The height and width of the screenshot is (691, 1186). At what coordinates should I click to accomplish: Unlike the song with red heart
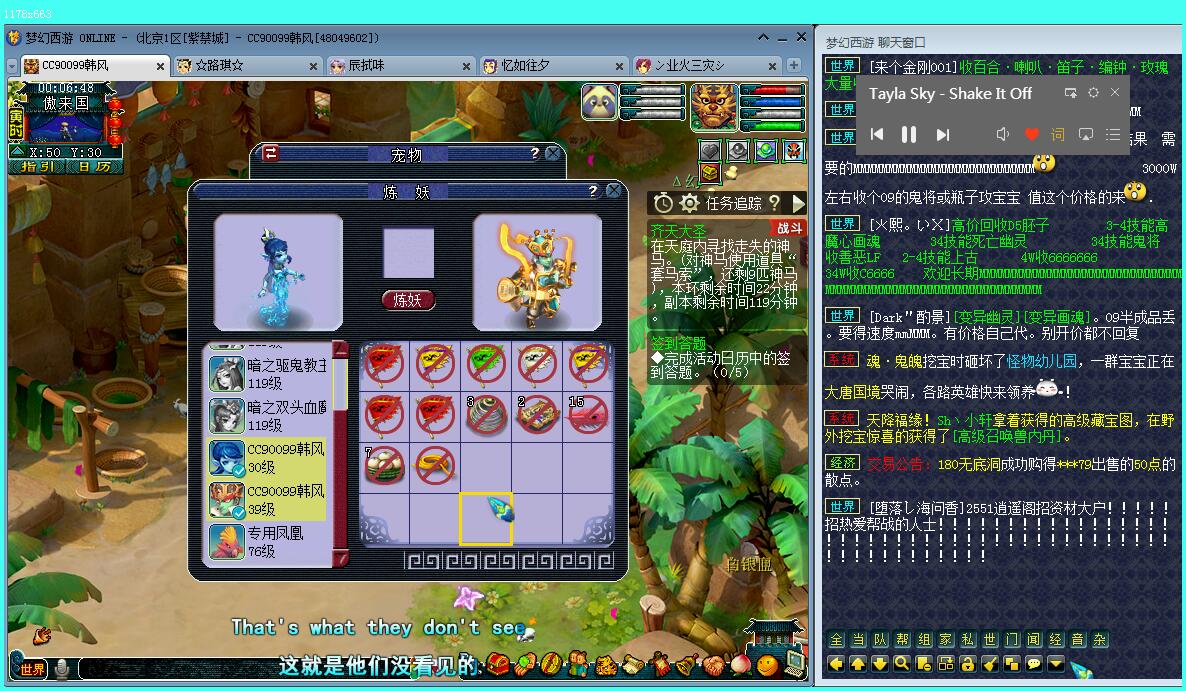1032,135
